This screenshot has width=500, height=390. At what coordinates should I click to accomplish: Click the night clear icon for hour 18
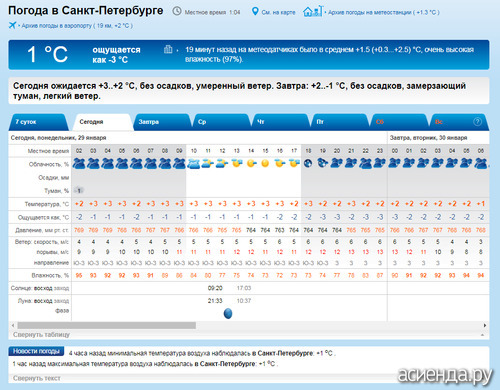[308, 163]
